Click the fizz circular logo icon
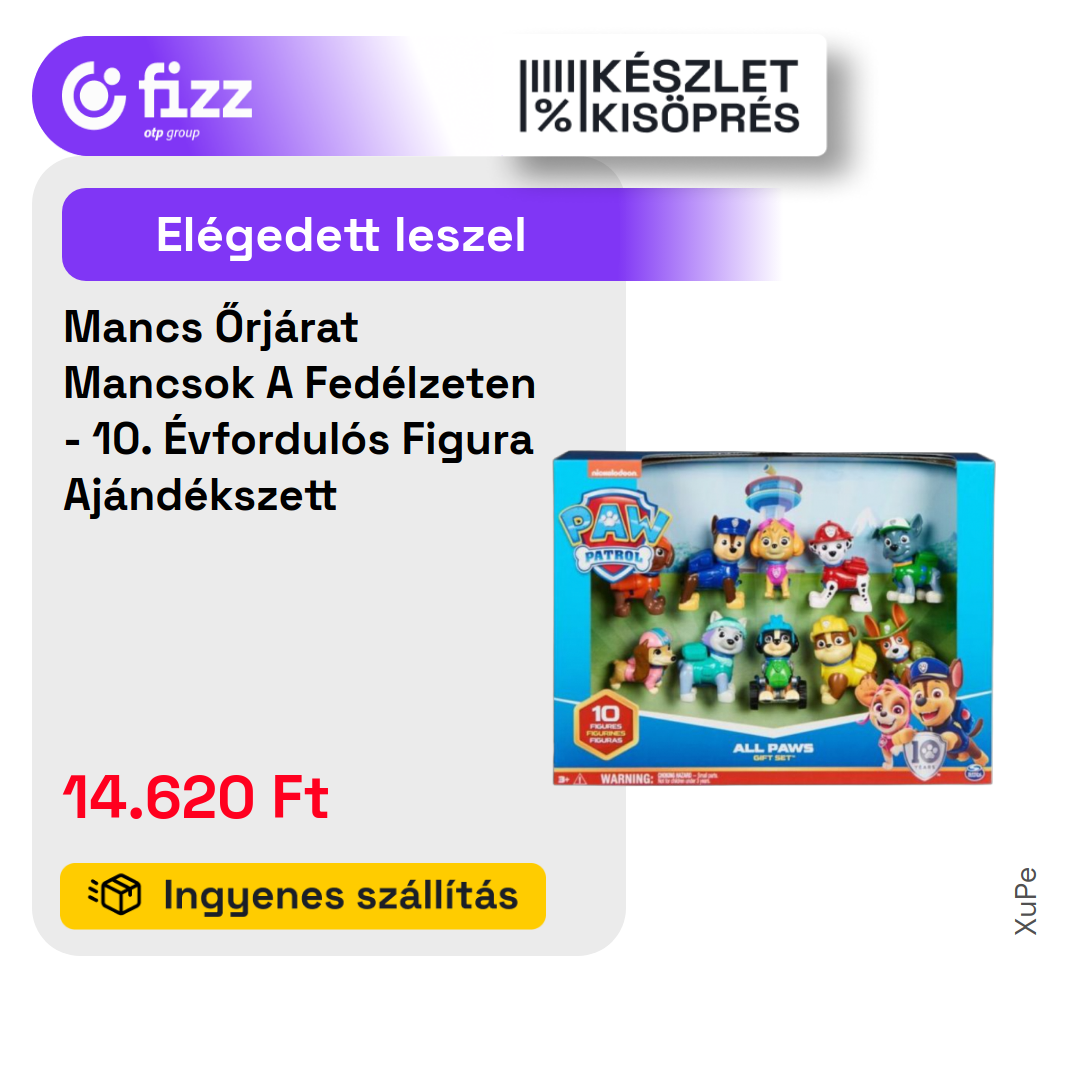Viewport: 1080px width, 1080px height. point(94,95)
